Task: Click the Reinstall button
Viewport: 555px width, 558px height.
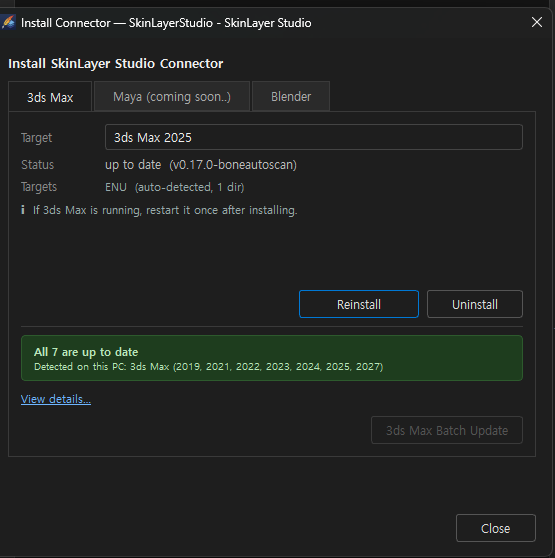Action: pyautogui.click(x=359, y=304)
